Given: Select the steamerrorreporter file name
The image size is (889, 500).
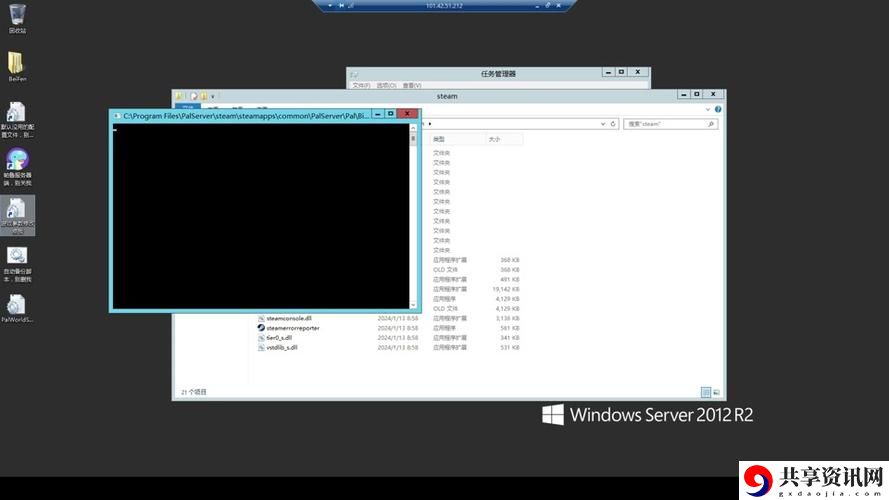Looking at the screenshot, I should (x=293, y=328).
